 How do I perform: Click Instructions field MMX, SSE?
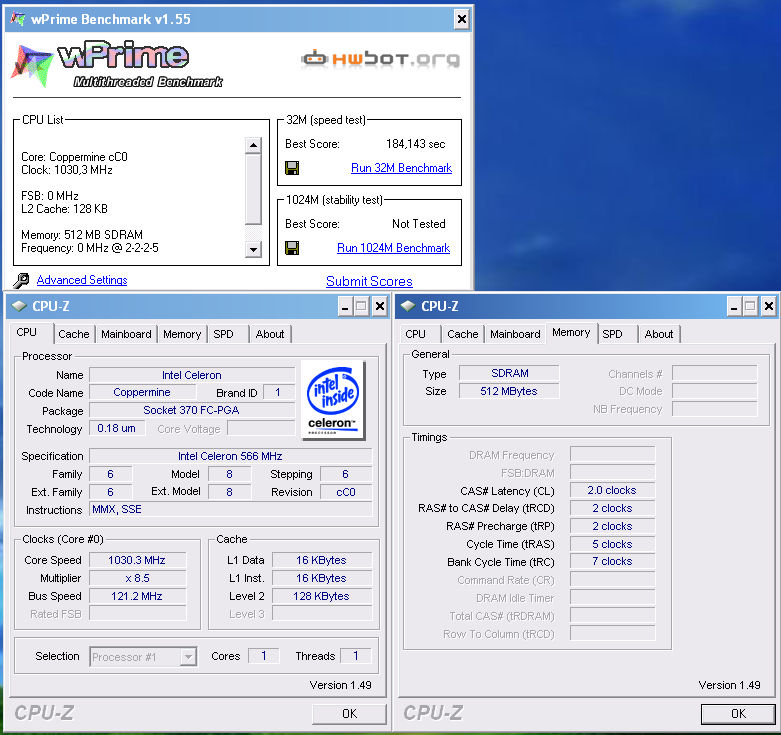231,509
